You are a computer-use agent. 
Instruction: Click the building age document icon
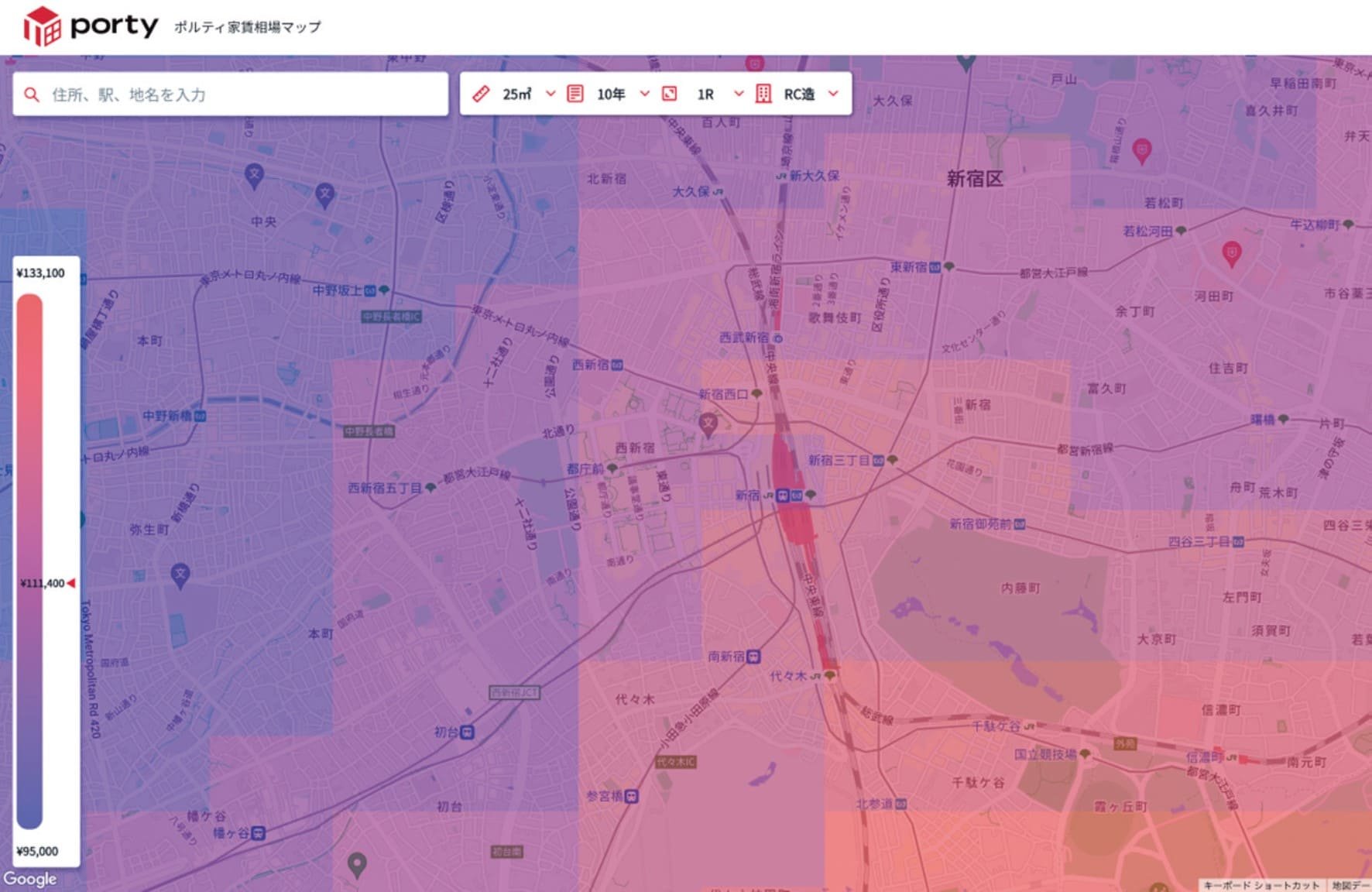575,94
